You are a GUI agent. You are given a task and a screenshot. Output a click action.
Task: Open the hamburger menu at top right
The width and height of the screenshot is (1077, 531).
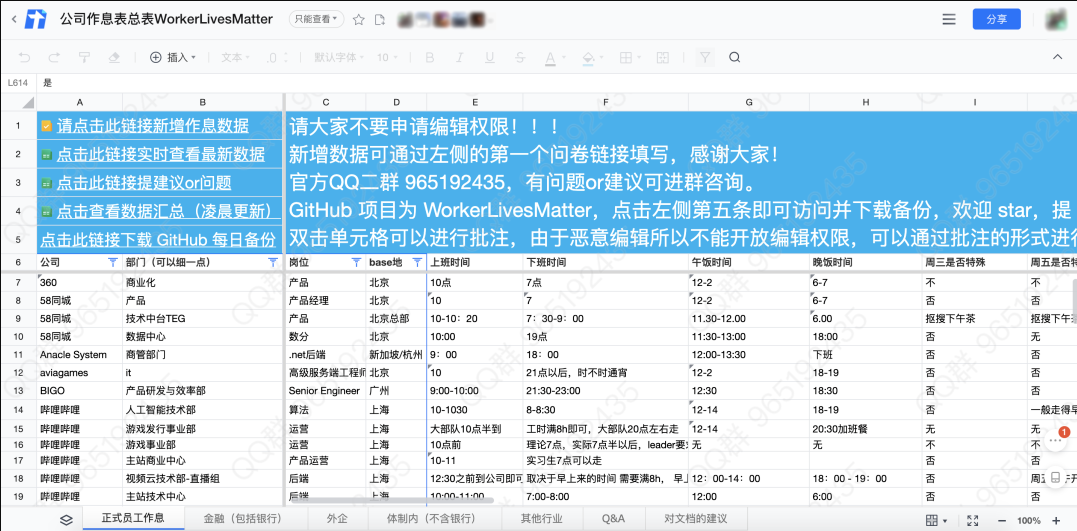tap(949, 19)
